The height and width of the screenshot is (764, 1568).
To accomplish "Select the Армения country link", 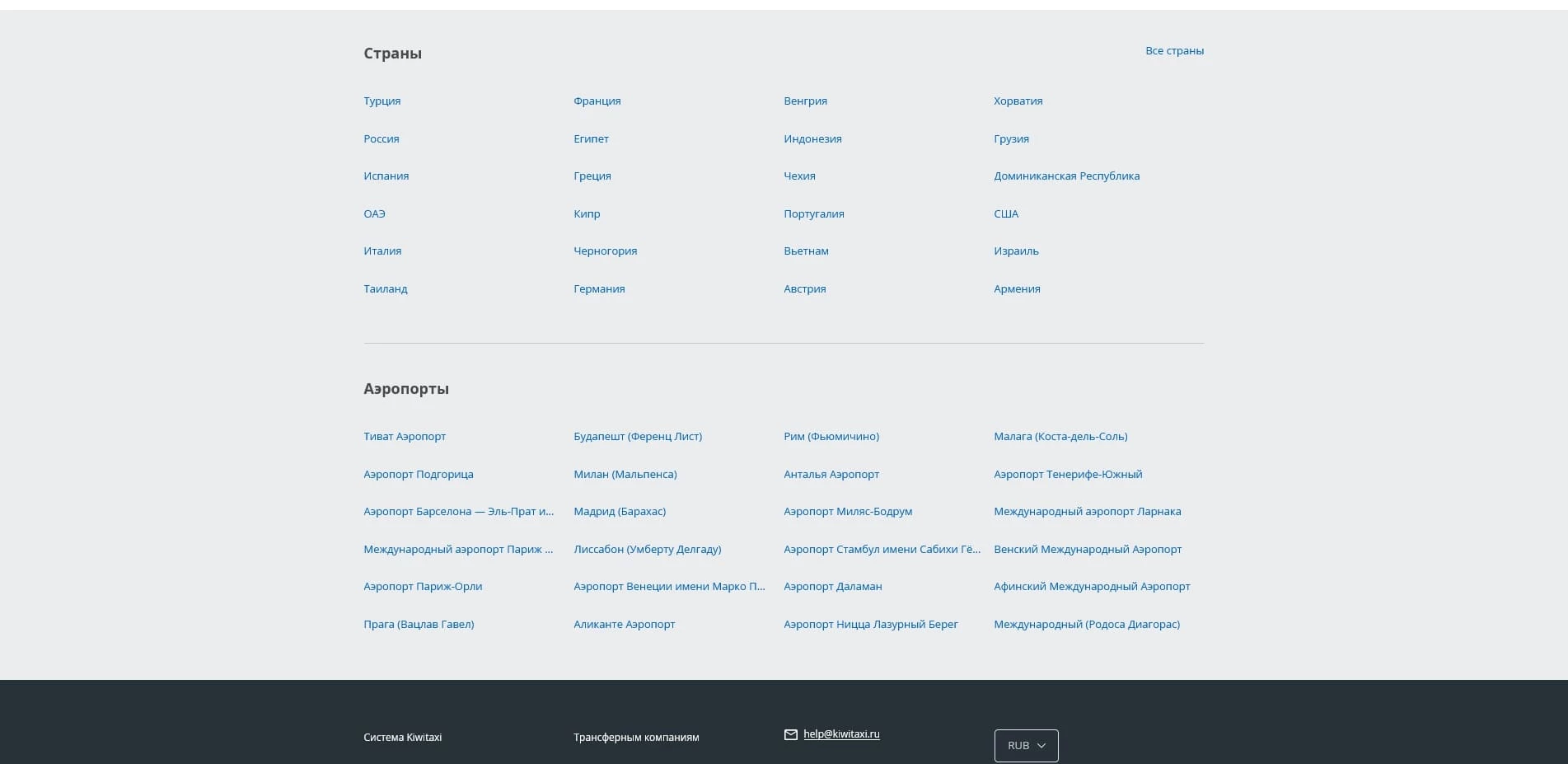I will [x=1017, y=289].
